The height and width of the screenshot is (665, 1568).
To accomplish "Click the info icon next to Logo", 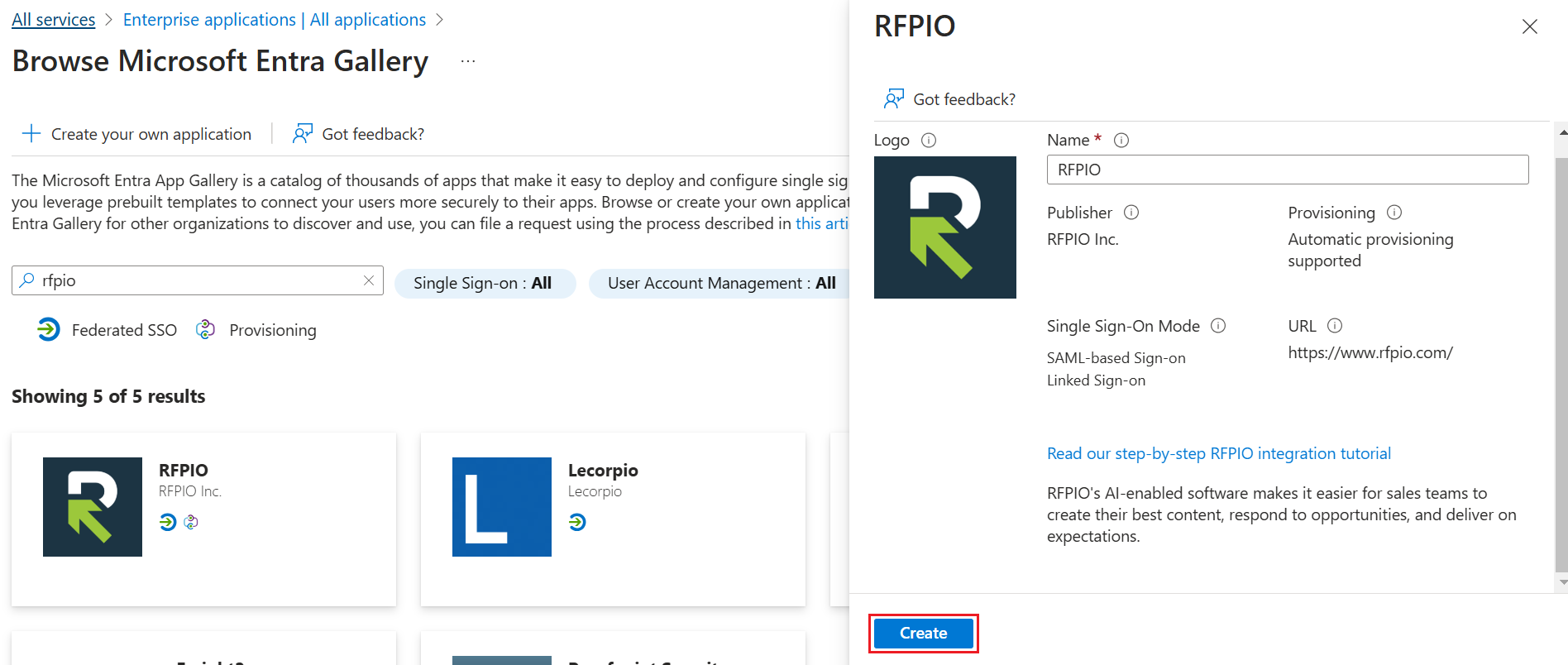I will tap(929, 140).
